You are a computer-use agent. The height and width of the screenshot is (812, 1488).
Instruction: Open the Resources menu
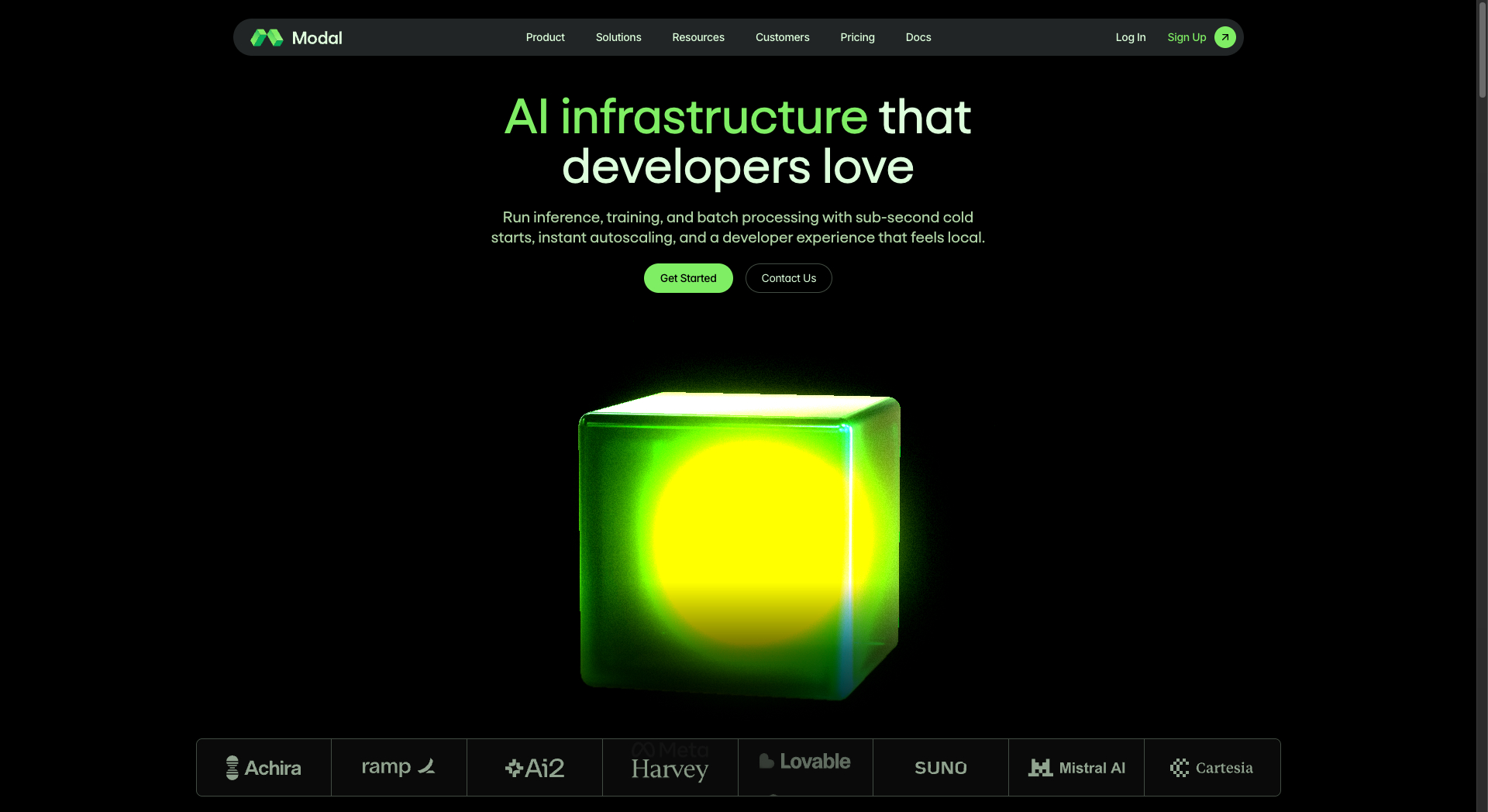tap(698, 37)
